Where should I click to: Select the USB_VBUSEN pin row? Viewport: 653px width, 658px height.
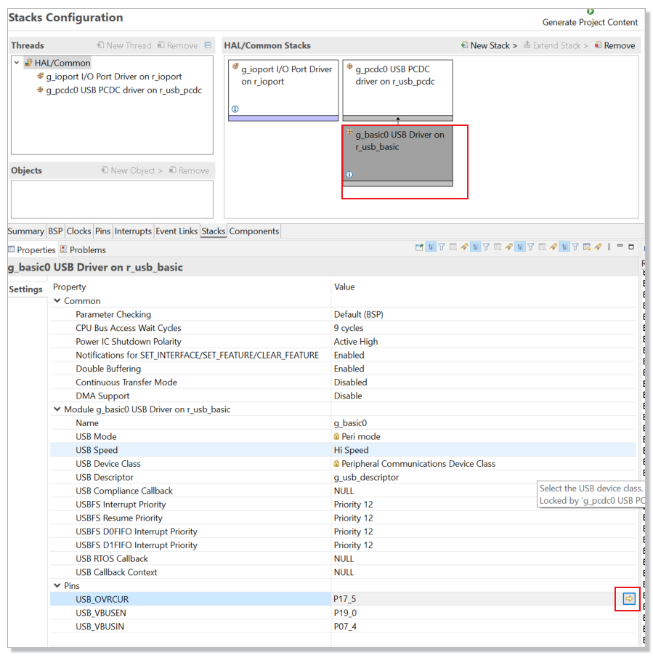click(x=343, y=613)
